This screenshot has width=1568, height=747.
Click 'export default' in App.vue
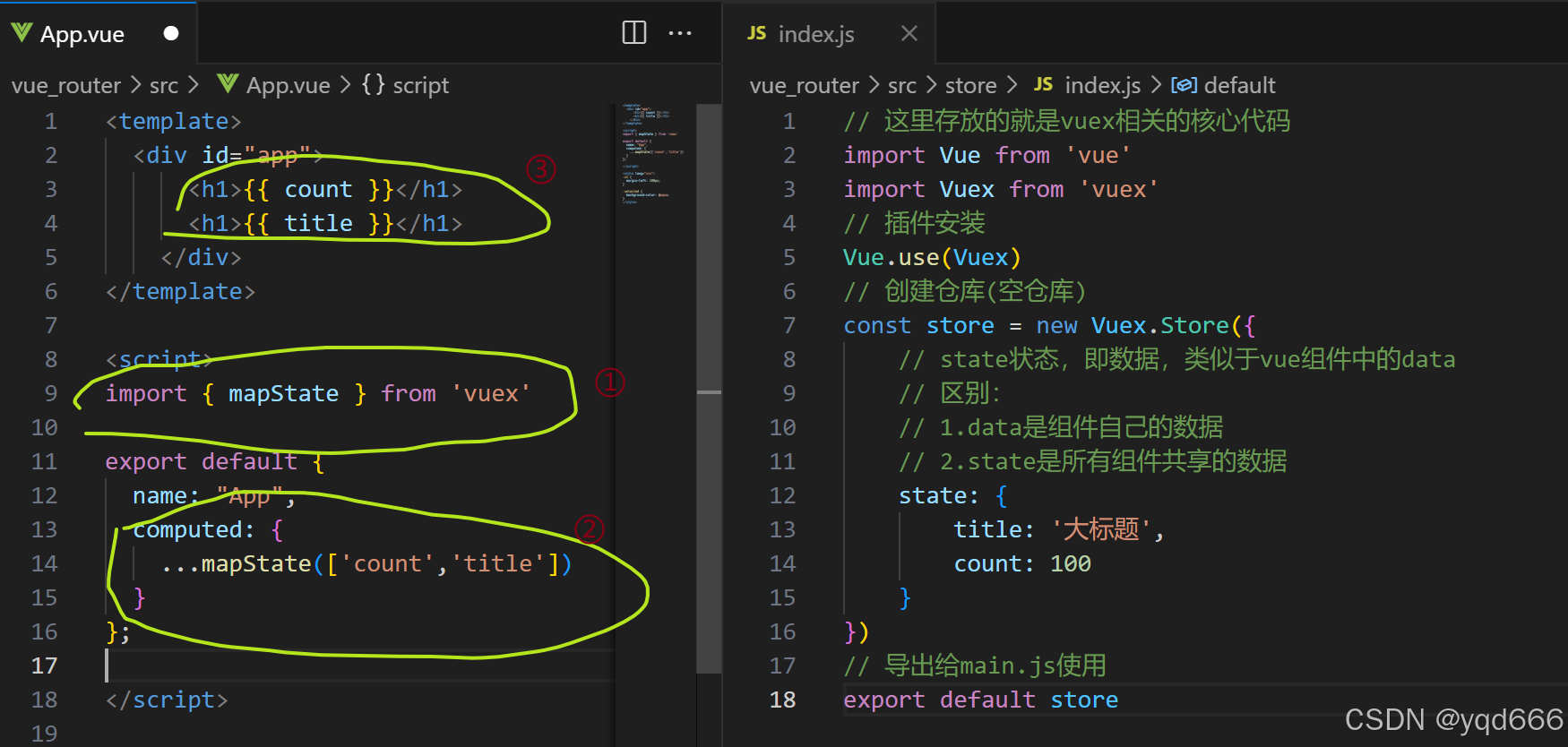(201, 461)
